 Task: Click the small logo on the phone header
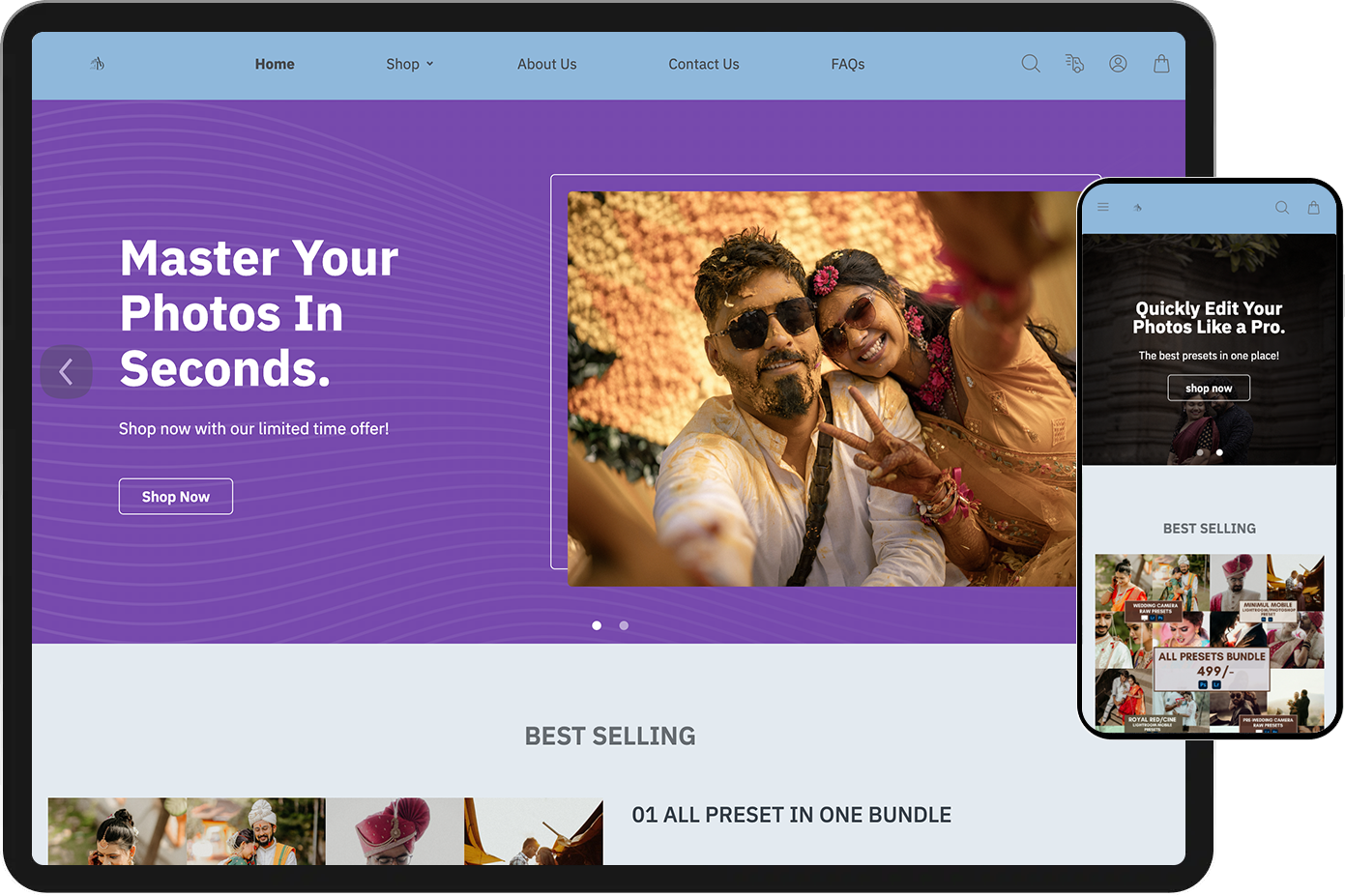tap(1138, 207)
